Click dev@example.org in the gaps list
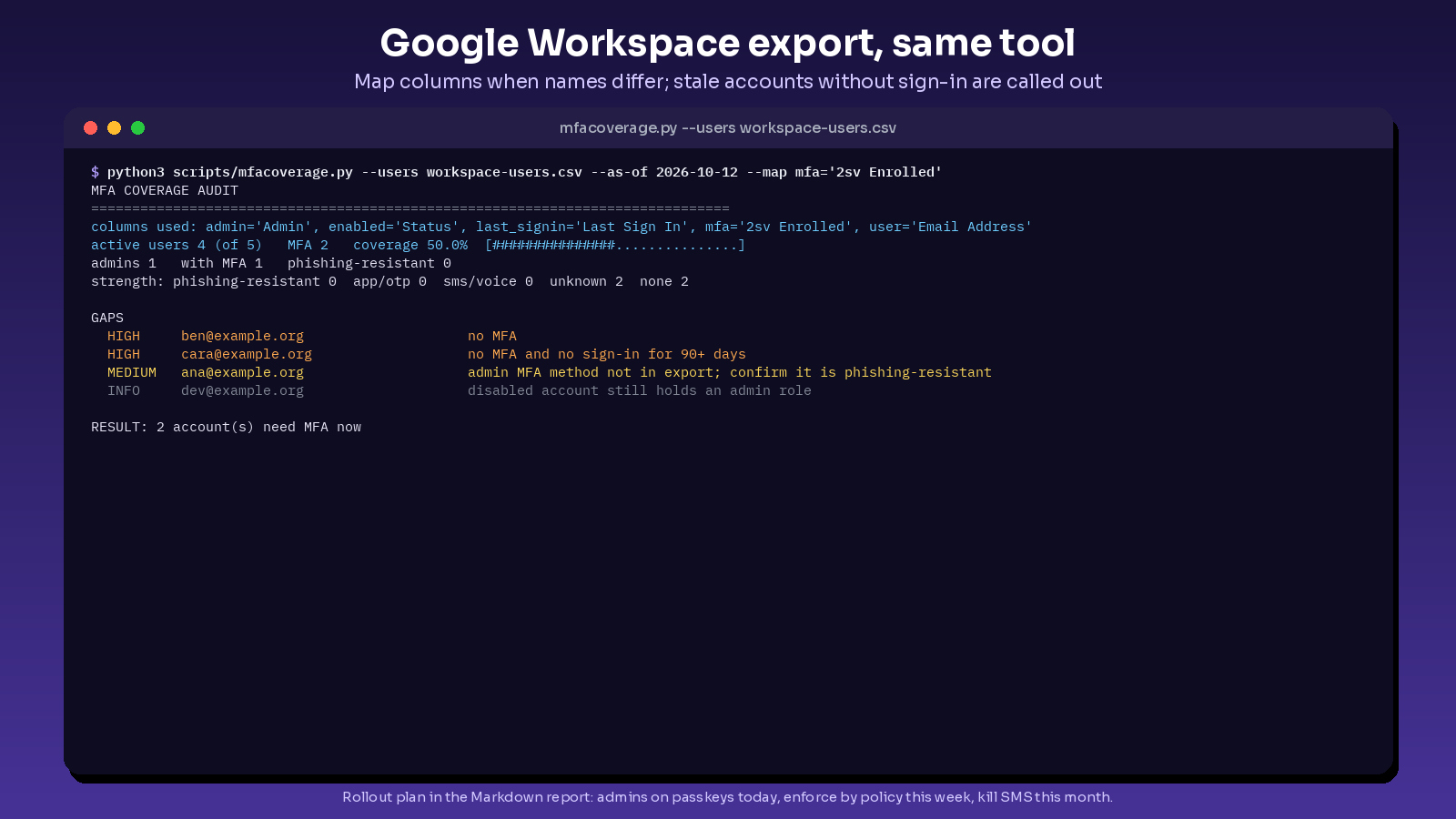This screenshot has width=1456, height=819. point(242,390)
